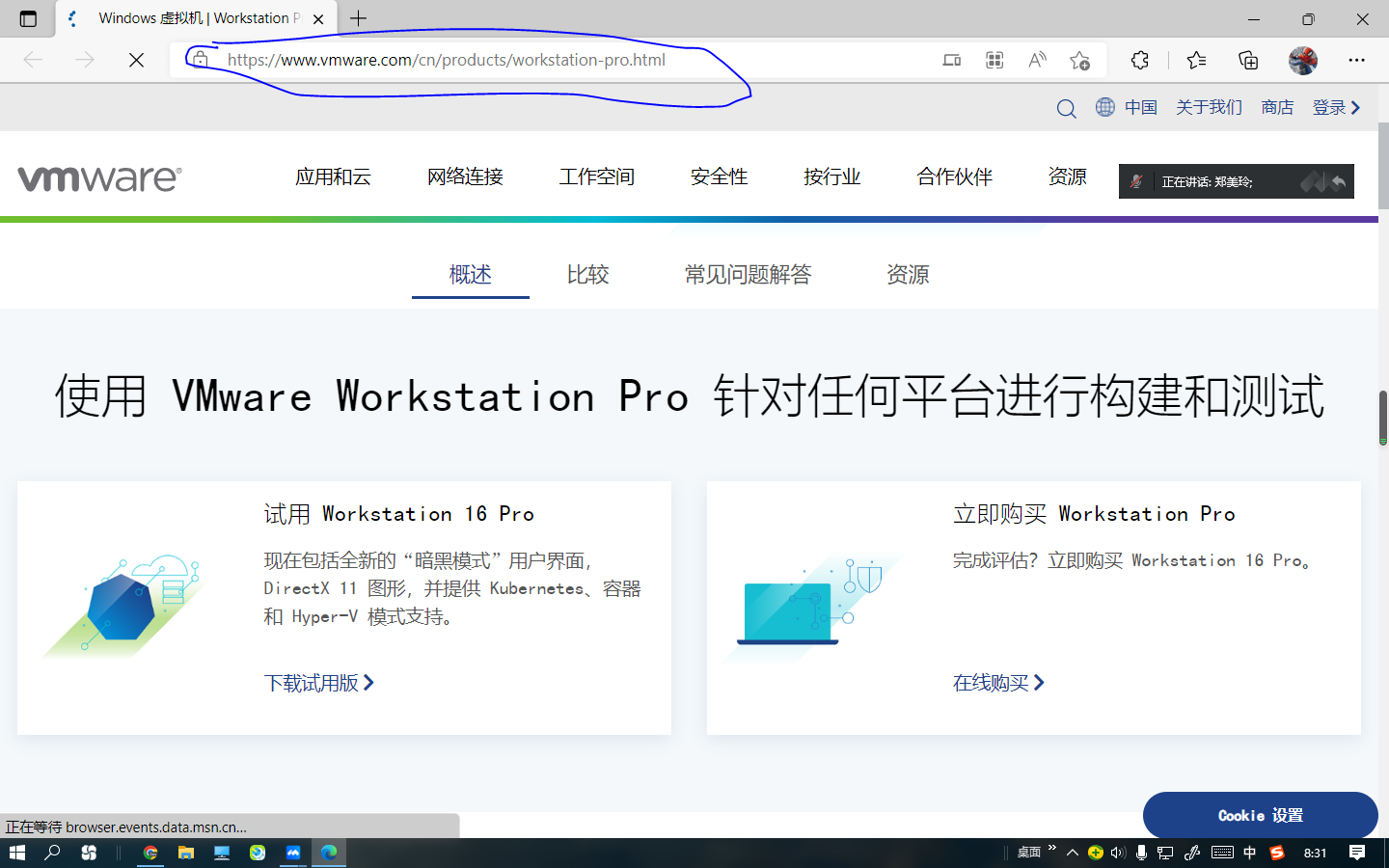Toggle the muted microphone in meeting bar

[1136, 181]
